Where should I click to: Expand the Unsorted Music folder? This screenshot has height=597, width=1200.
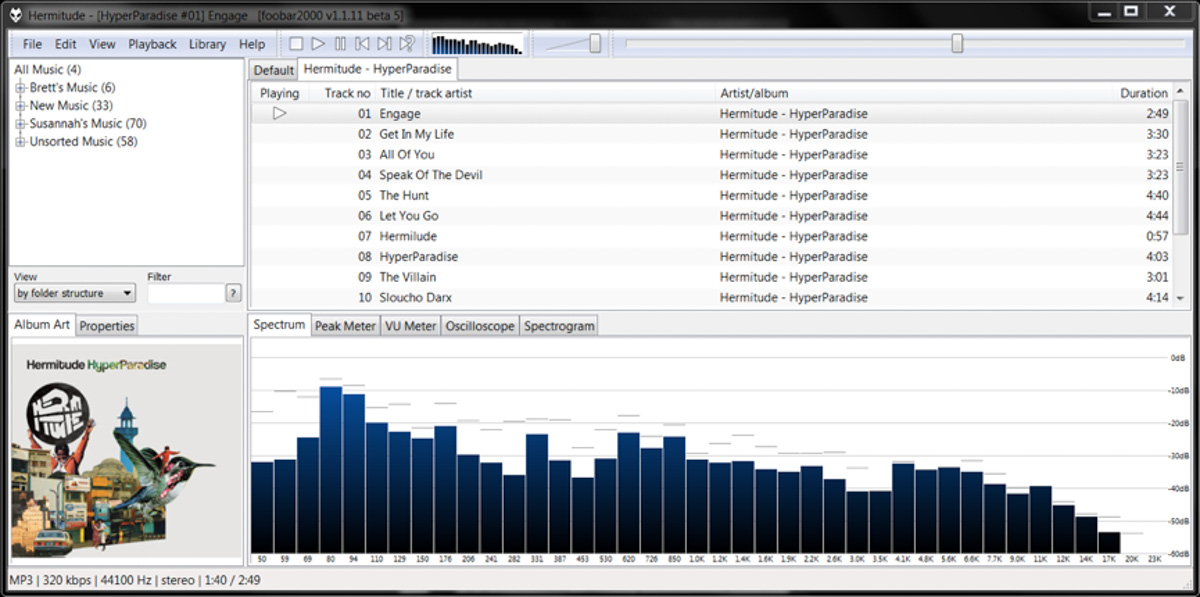tap(20, 142)
